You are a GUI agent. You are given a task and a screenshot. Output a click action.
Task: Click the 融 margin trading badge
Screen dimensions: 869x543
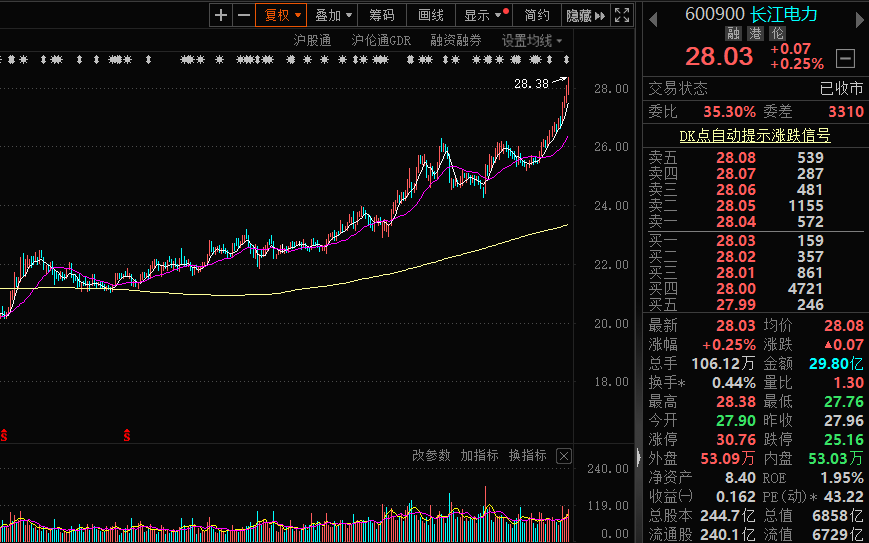click(x=734, y=34)
